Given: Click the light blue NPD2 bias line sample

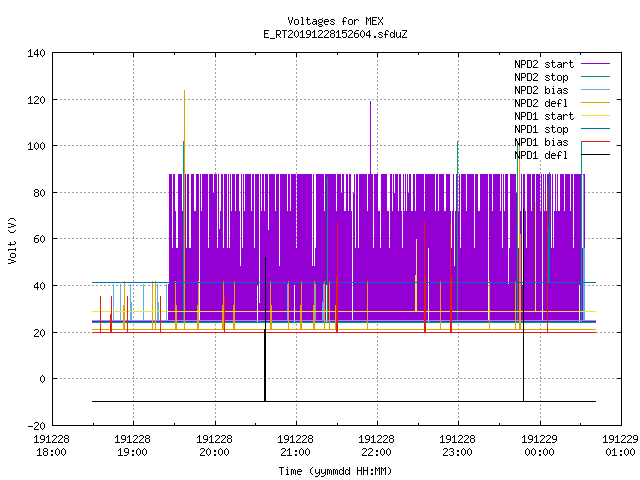Looking at the screenshot, I should click(x=596, y=89).
